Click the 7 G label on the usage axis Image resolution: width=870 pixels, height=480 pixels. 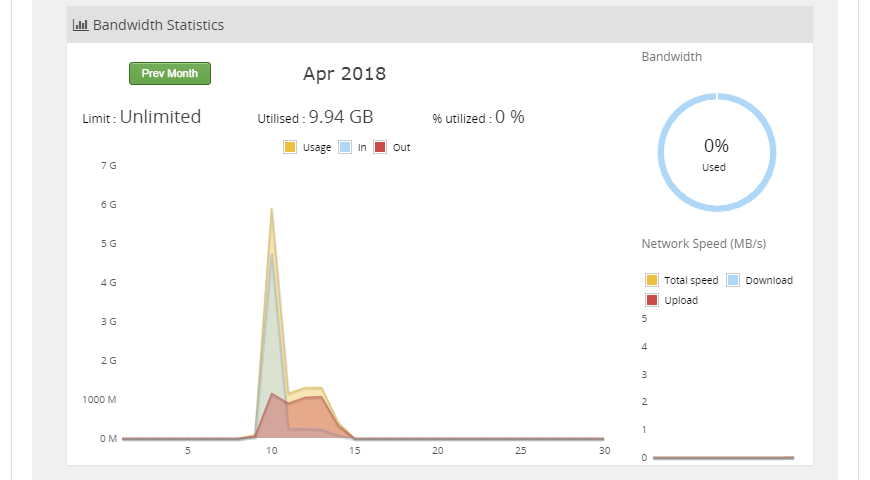click(x=108, y=165)
